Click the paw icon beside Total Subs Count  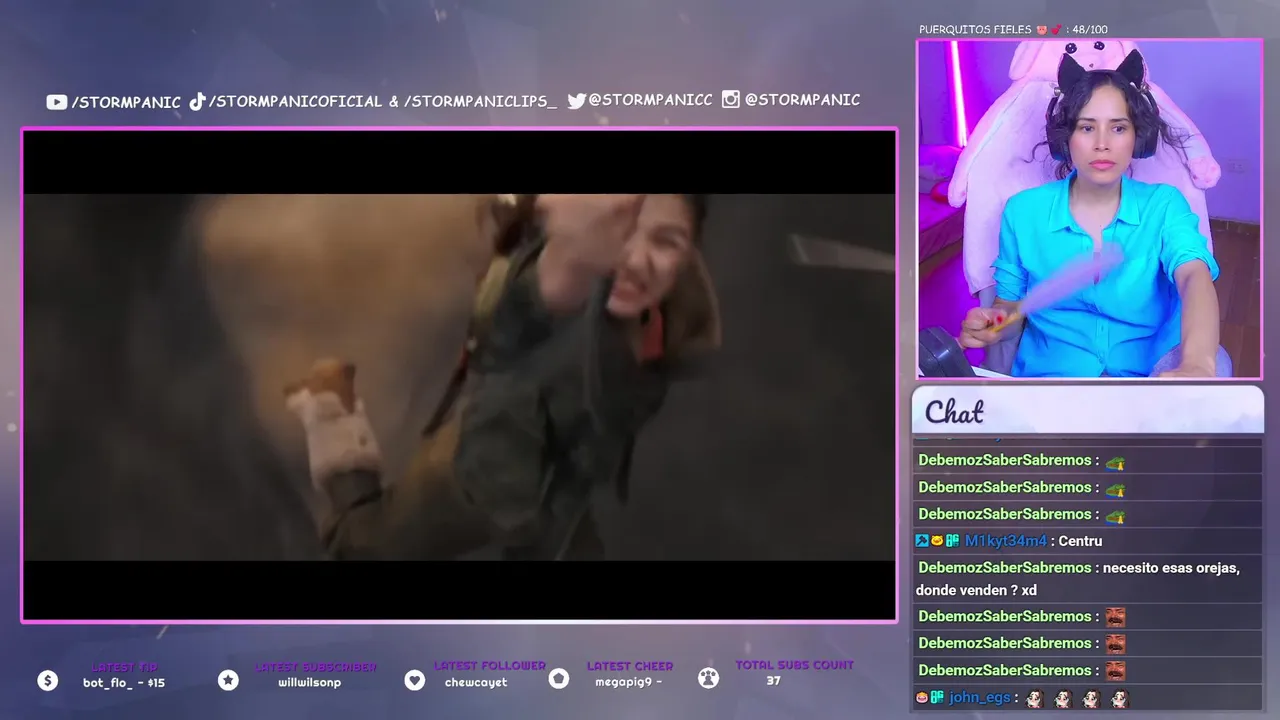tap(708, 678)
